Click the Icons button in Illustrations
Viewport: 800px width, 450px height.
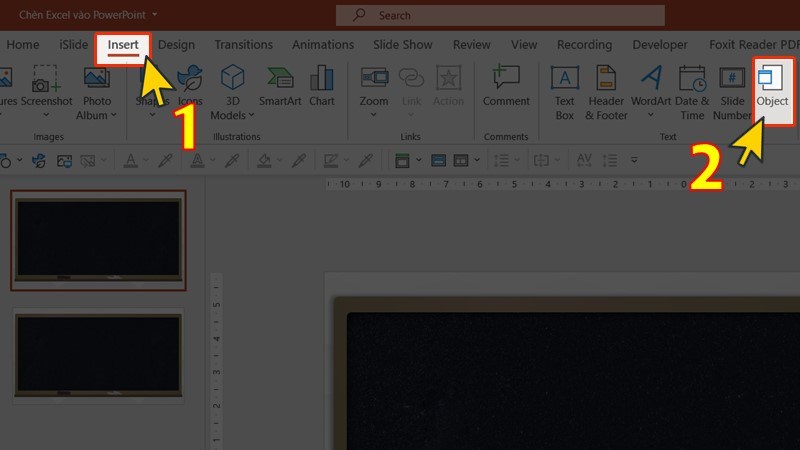tap(190, 90)
